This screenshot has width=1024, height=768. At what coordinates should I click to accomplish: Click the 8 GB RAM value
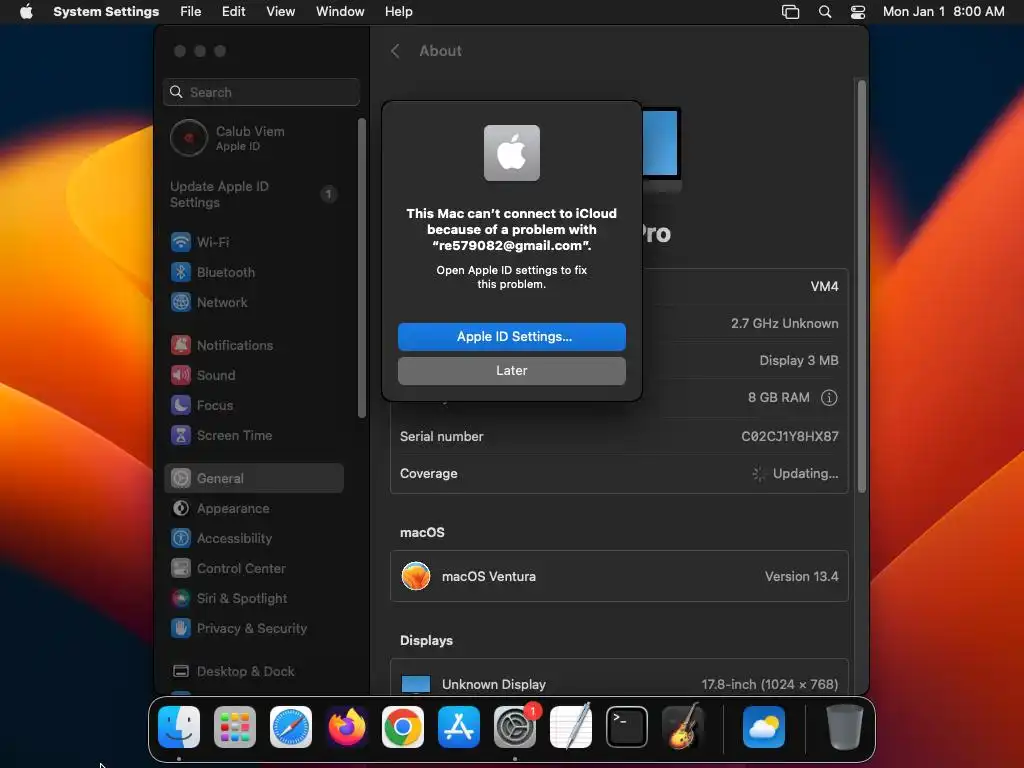778,398
